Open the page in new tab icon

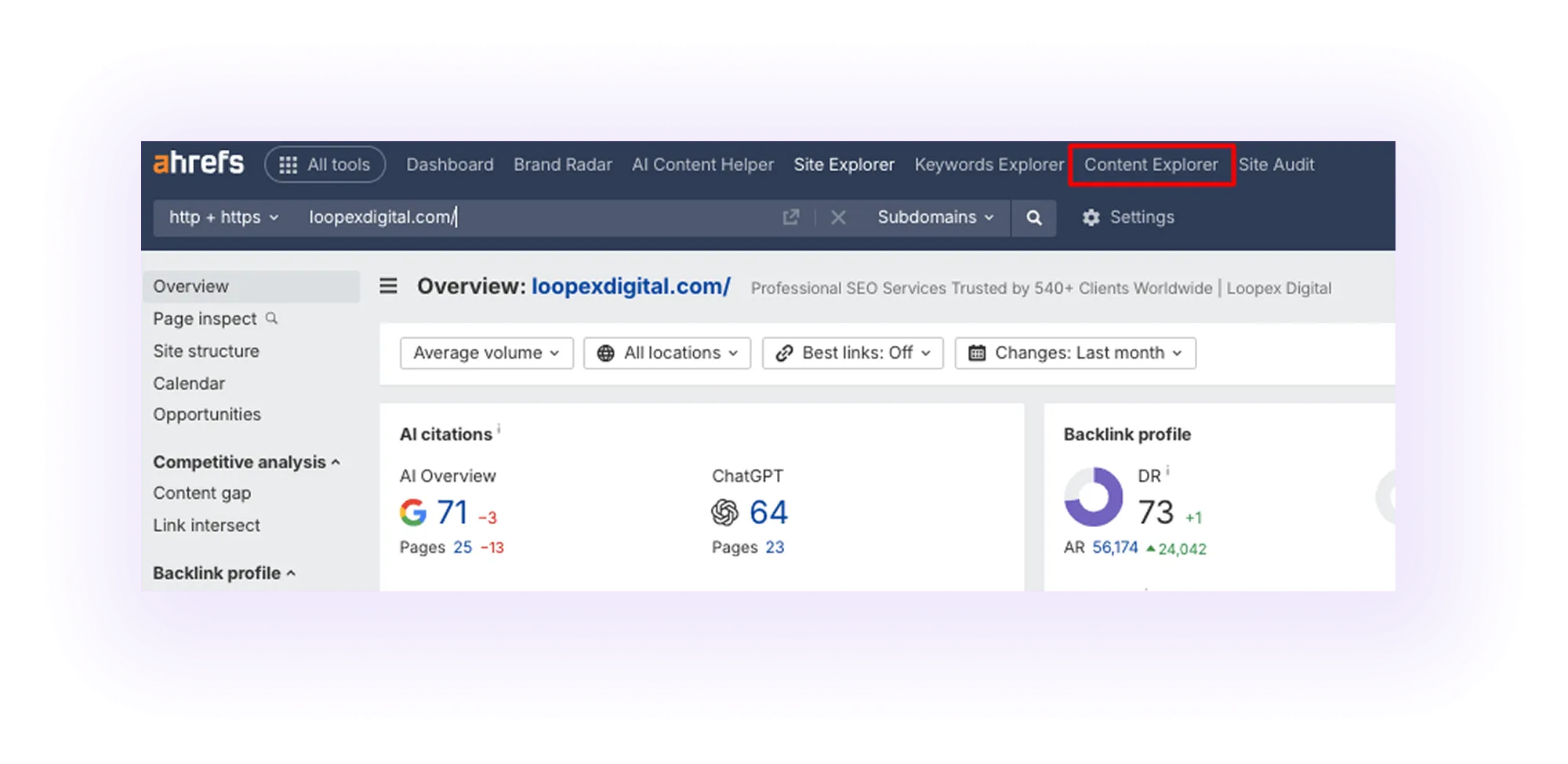pyautogui.click(x=791, y=217)
